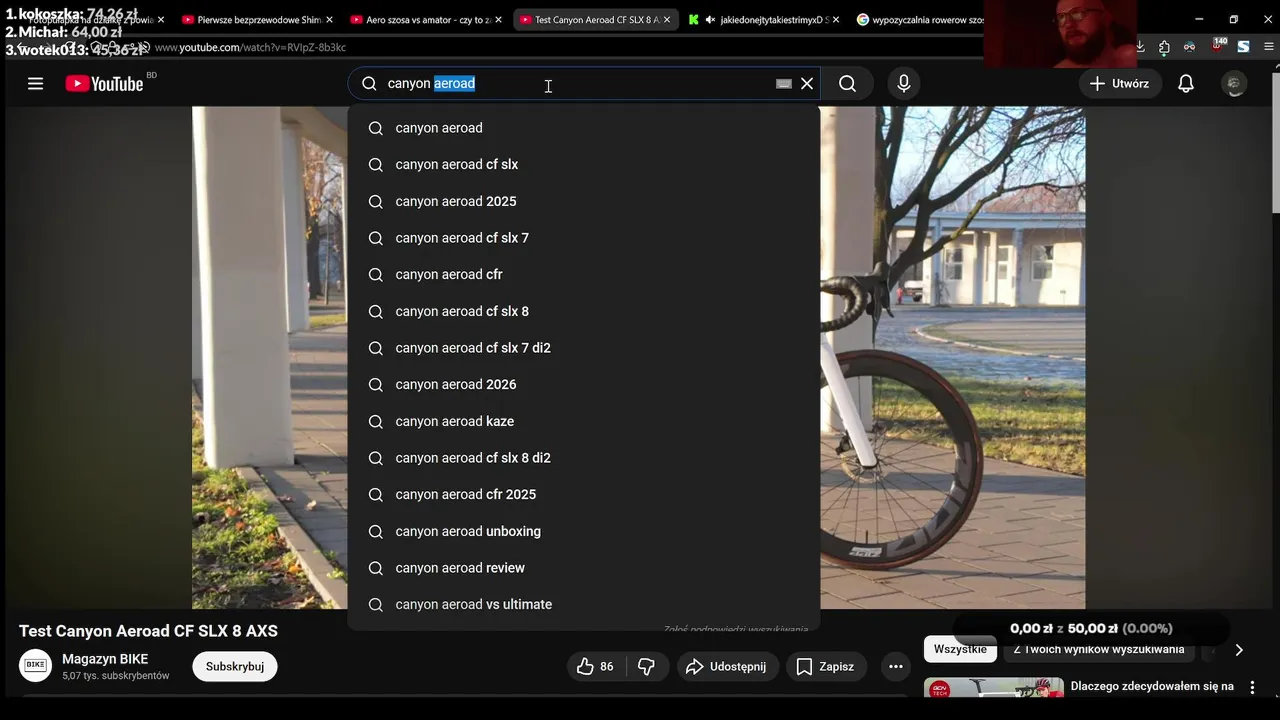Open the GCN Tech recommended video thumbnail
Screen dimensions: 1280x720
(x=993, y=688)
